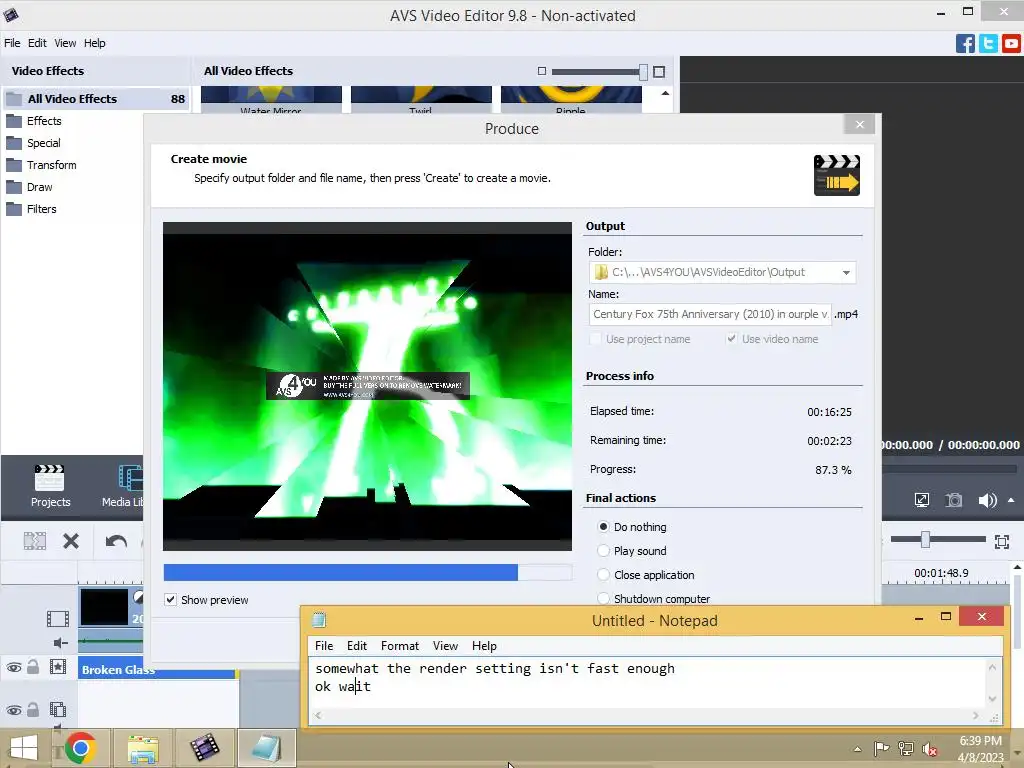Adjust the thumbnail size slider
1024x768 pixels.
point(643,72)
